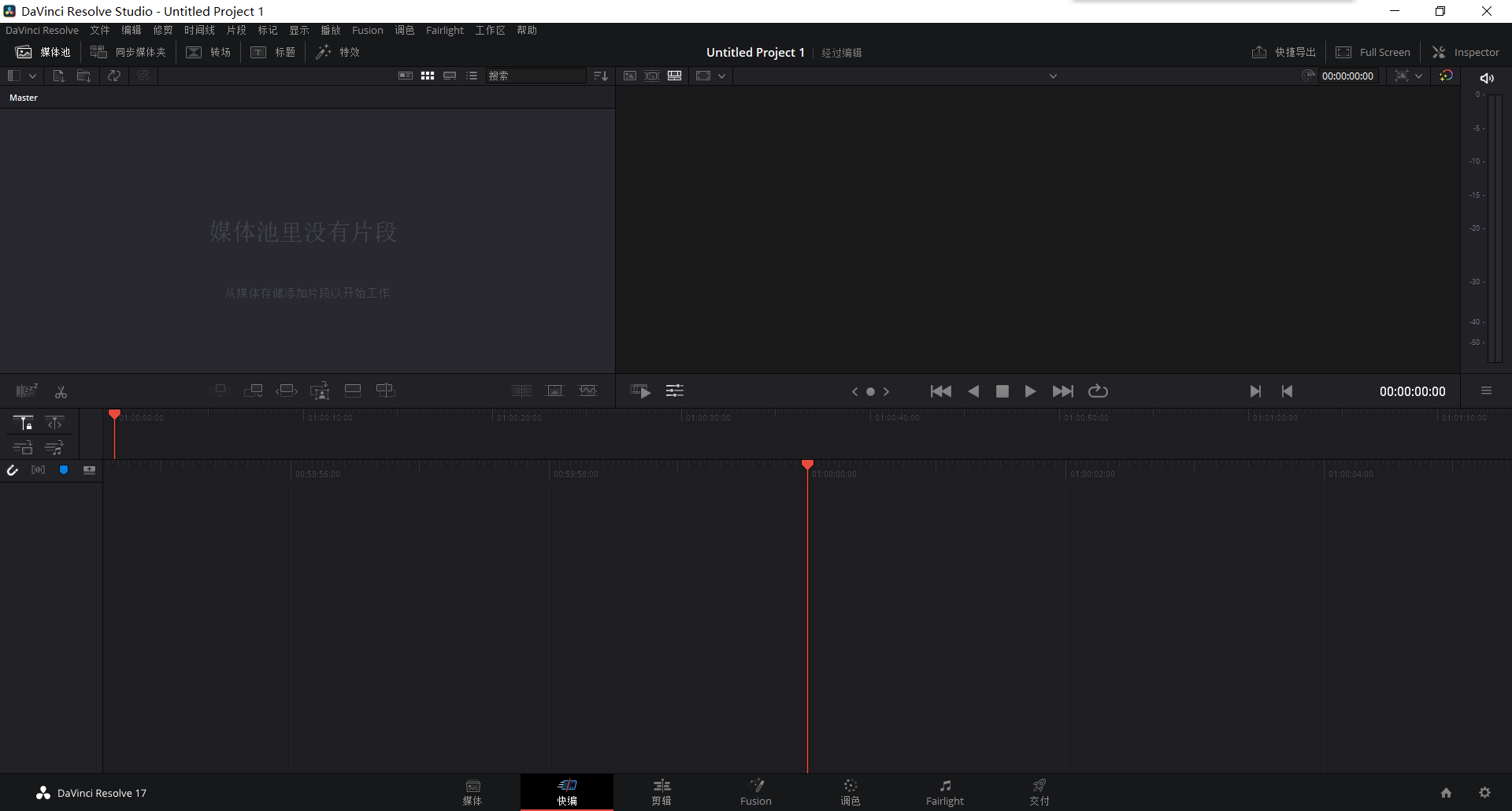Click the Project Settings gear icon
This screenshot has height=811, width=1512.
[x=1484, y=793]
